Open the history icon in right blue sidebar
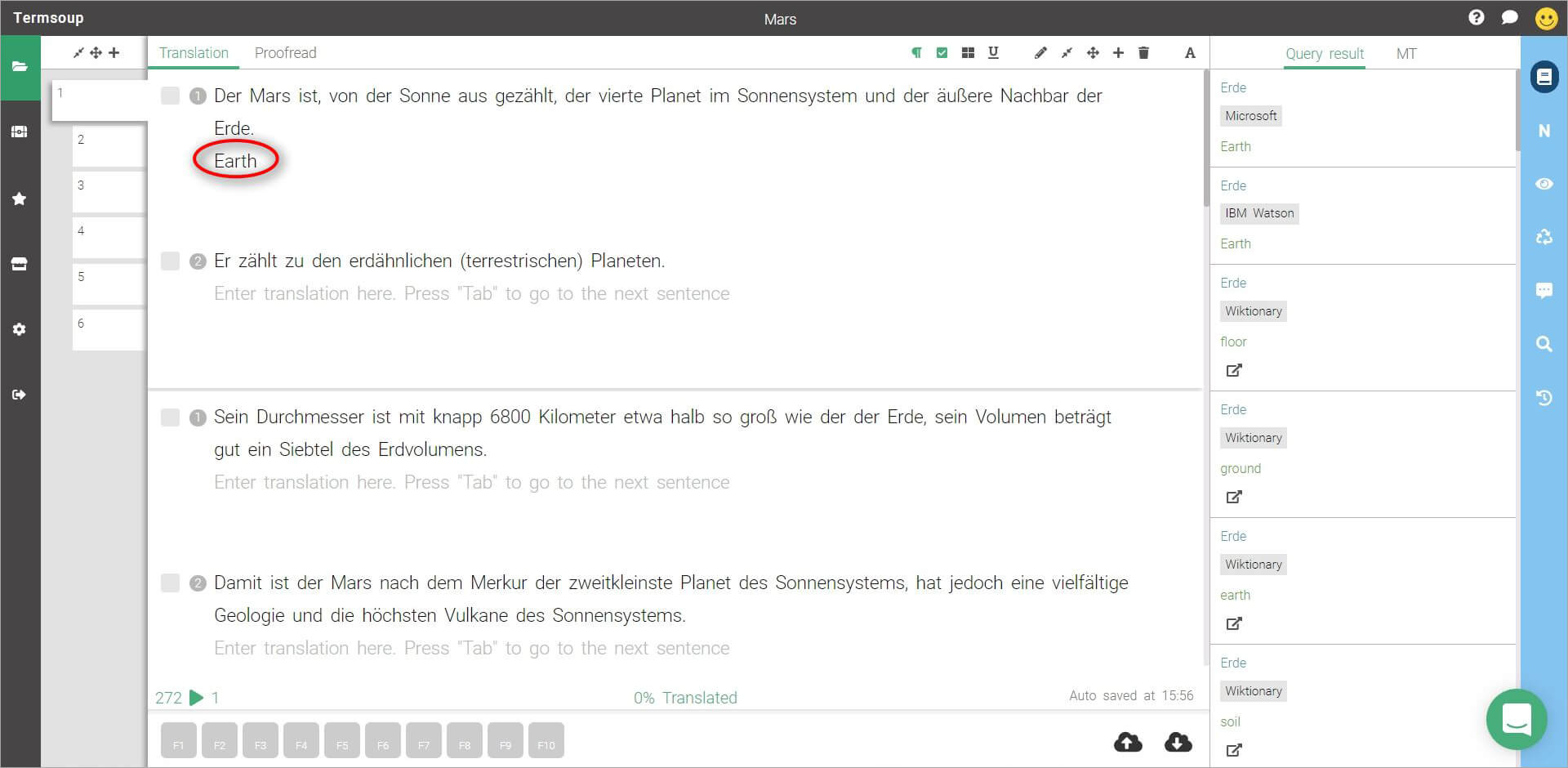Image resolution: width=1568 pixels, height=768 pixels. click(x=1543, y=398)
